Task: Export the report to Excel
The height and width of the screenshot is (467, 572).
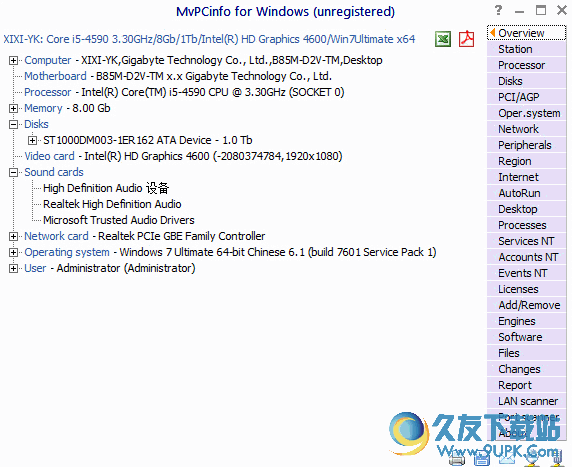Action: click(x=443, y=39)
